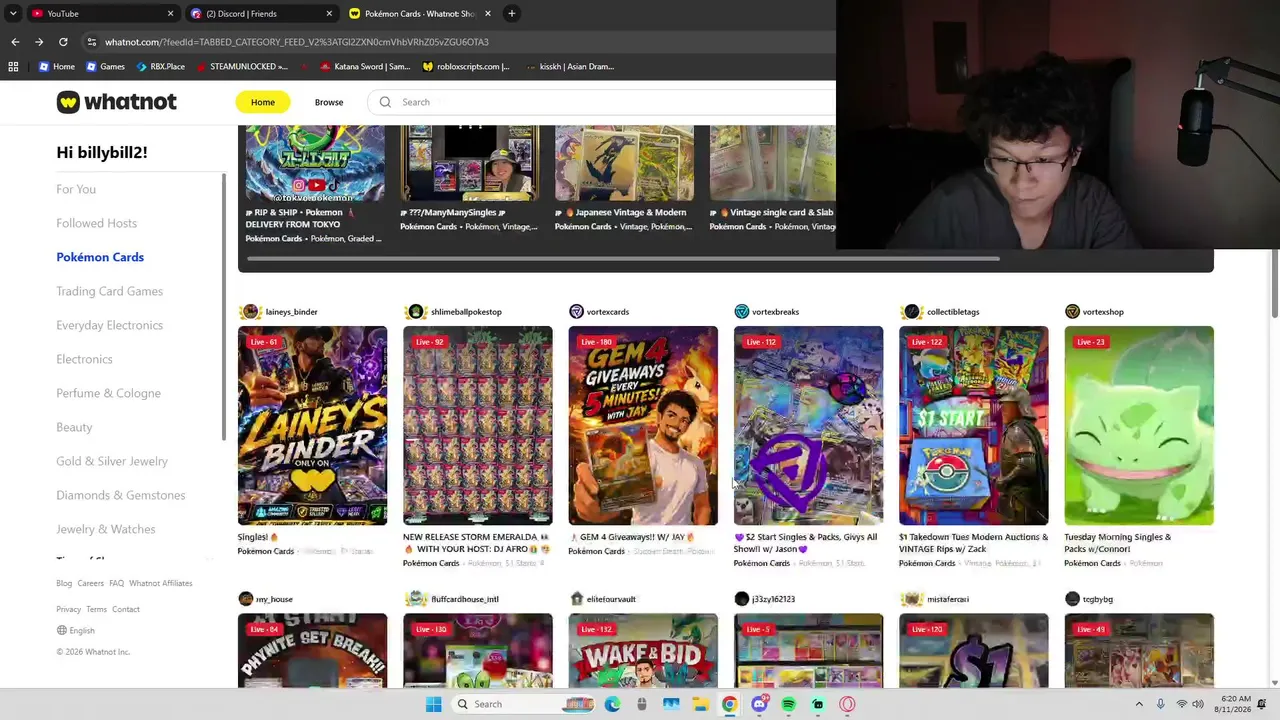Reload the Whatnot page
1280x720 pixels.
pyautogui.click(x=63, y=42)
